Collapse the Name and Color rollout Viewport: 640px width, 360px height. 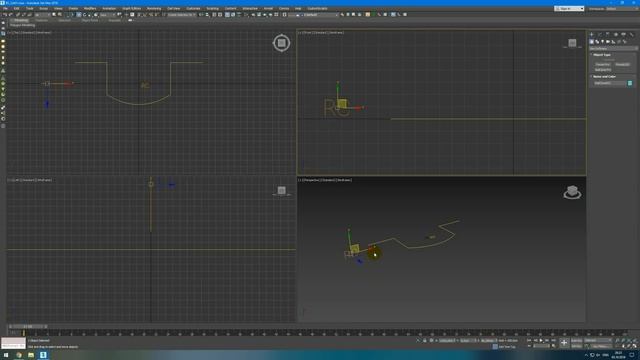pyautogui.click(x=604, y=76)
